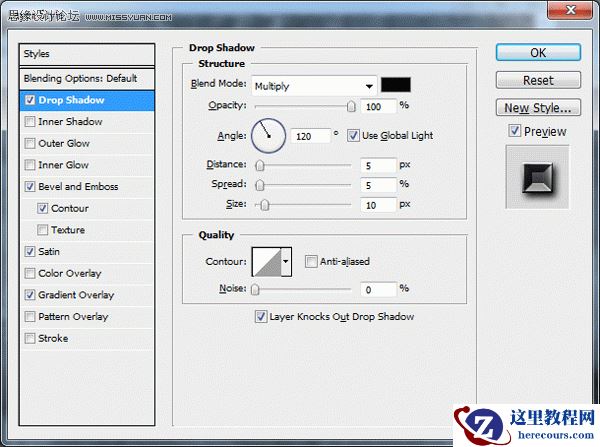Enable the Drop Shadow checkbox
The image size is (600, 447).
pyautogui.click(x=30, y=100)
